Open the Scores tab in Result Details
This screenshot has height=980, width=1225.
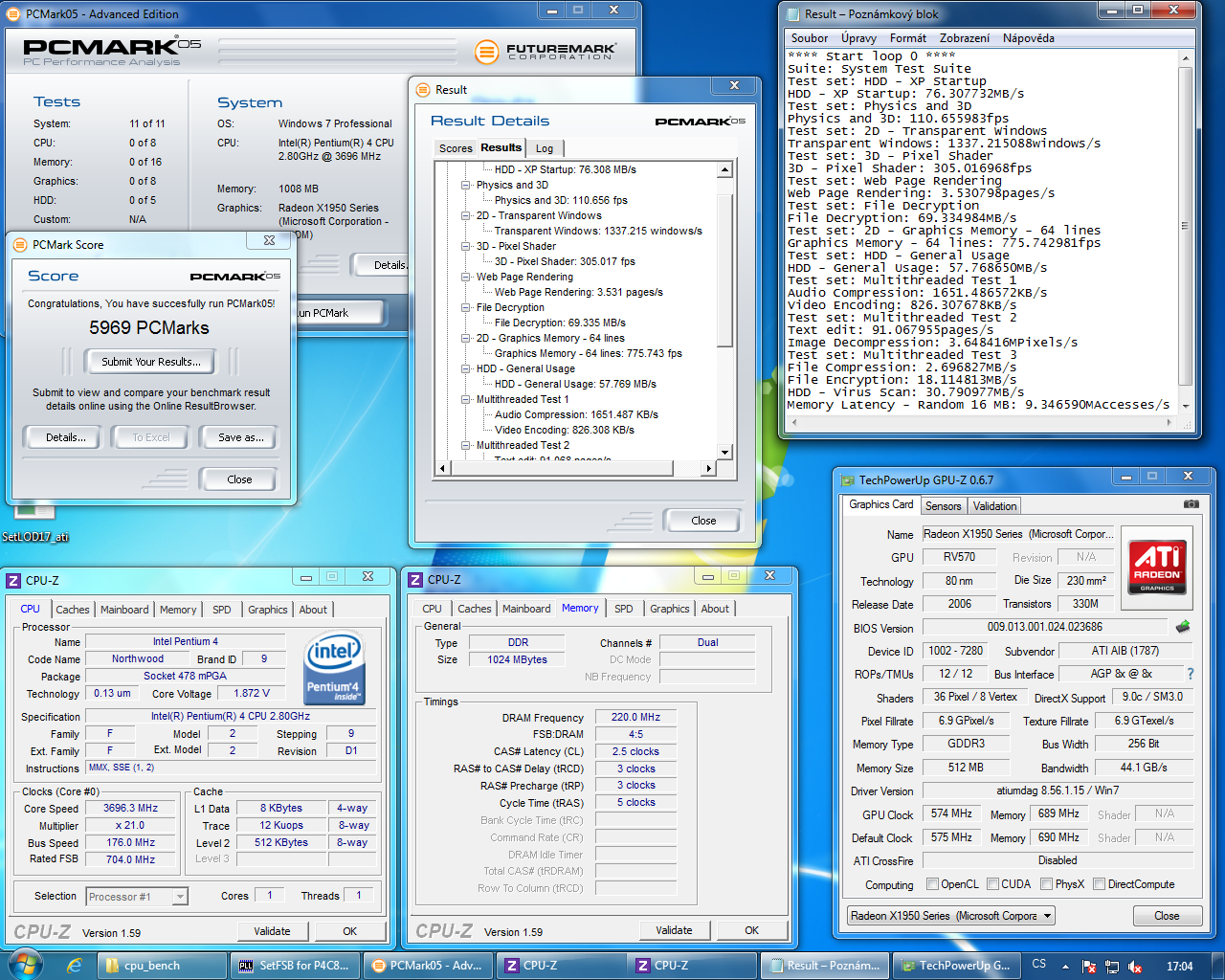[456, 148]
